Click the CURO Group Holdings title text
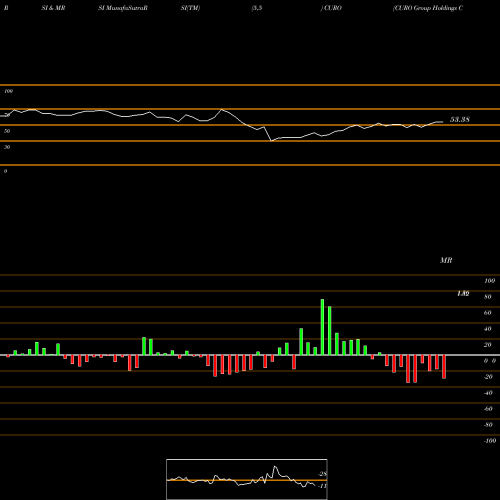Screen dimensions: 500x500 pos(428,8)
